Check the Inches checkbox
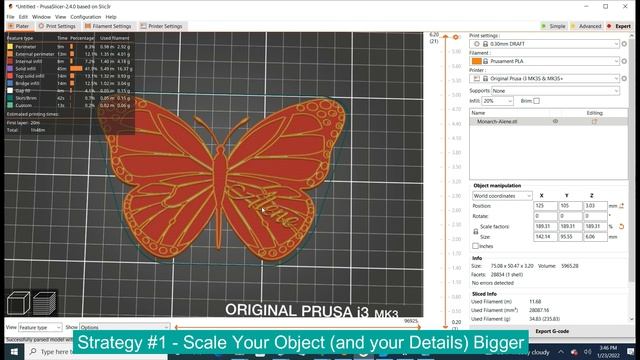The image size is (640, 360). (475, 246)
